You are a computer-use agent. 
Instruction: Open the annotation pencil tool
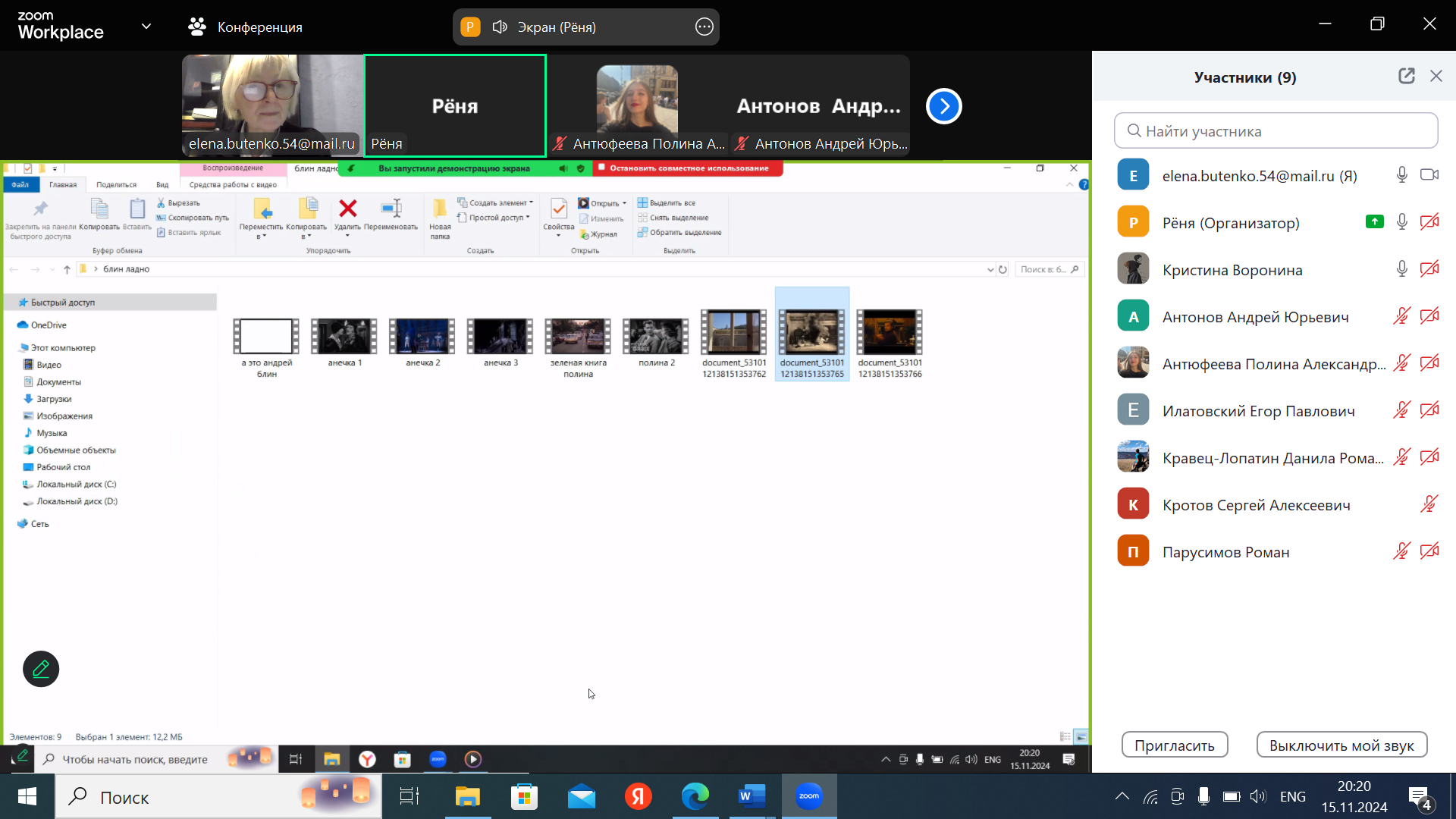point(41,669)
